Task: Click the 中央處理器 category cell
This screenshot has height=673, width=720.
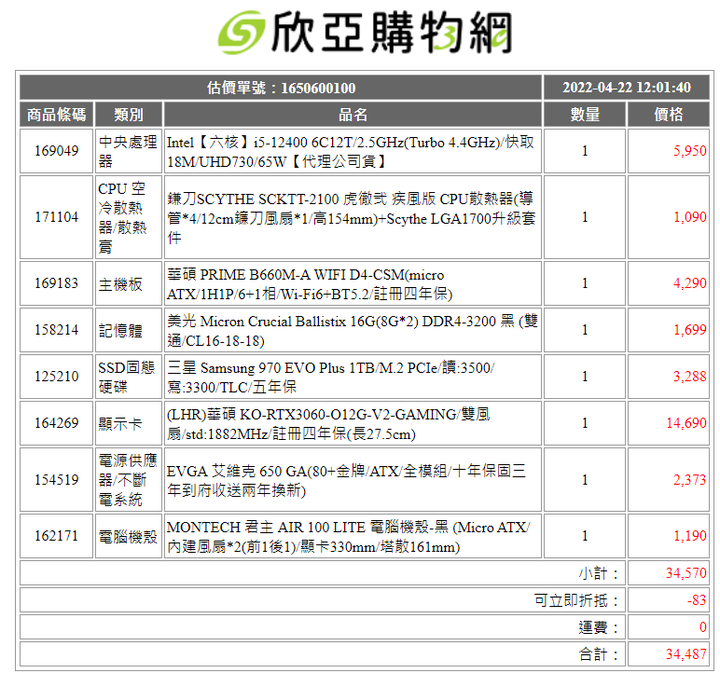Action: pyautogui.click(x=128, y=151)
